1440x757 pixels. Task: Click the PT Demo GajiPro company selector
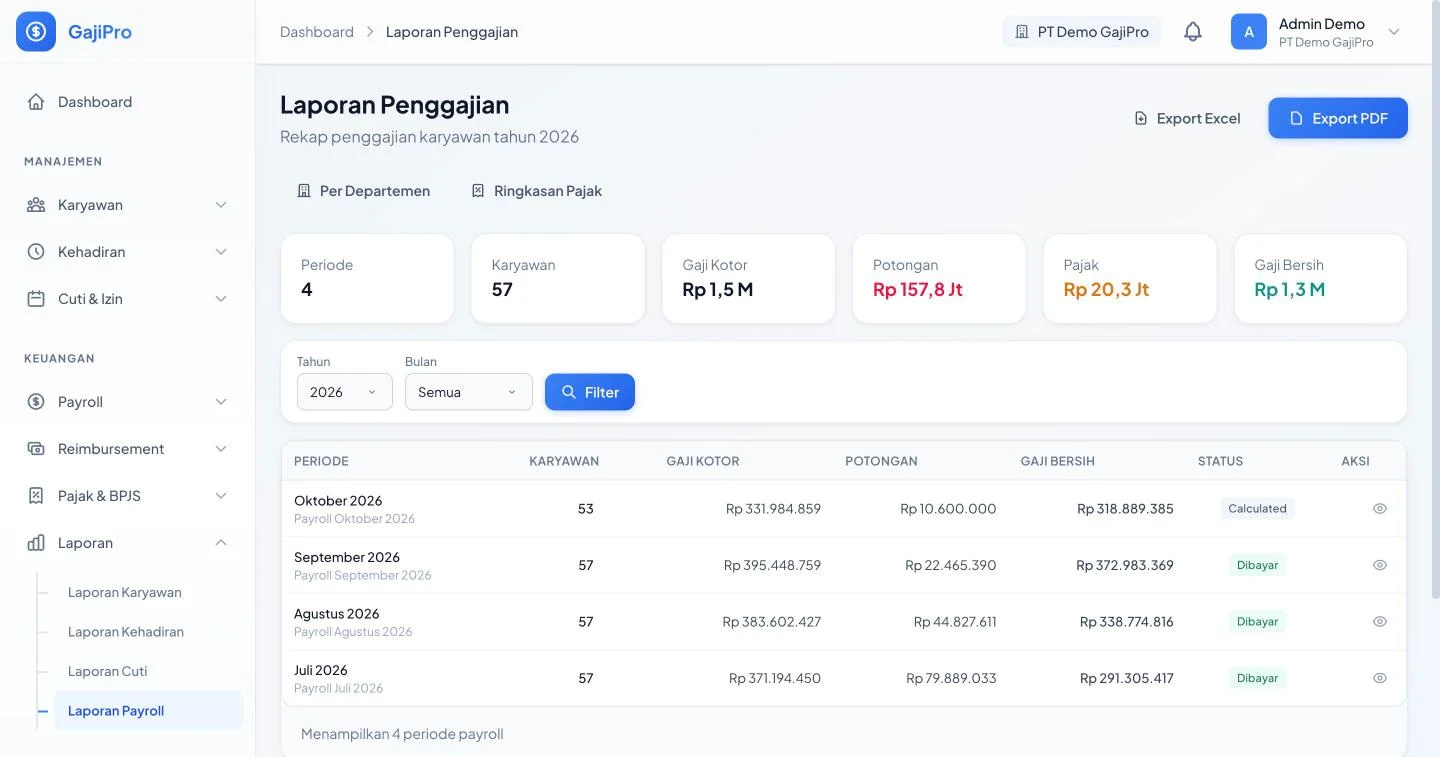coord(1082,32)
